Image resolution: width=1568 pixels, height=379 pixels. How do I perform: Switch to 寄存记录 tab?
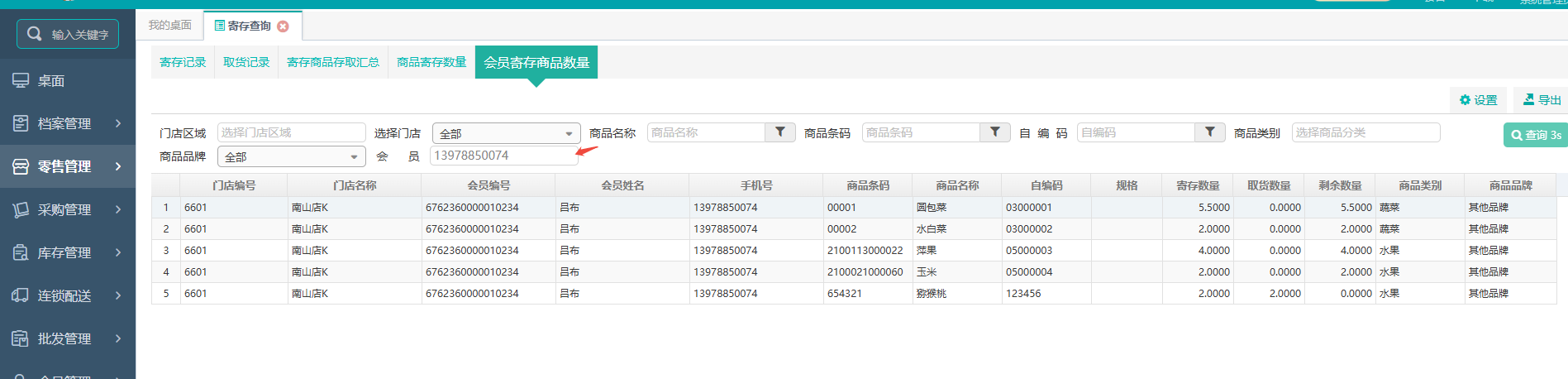[x=183, y=62]
